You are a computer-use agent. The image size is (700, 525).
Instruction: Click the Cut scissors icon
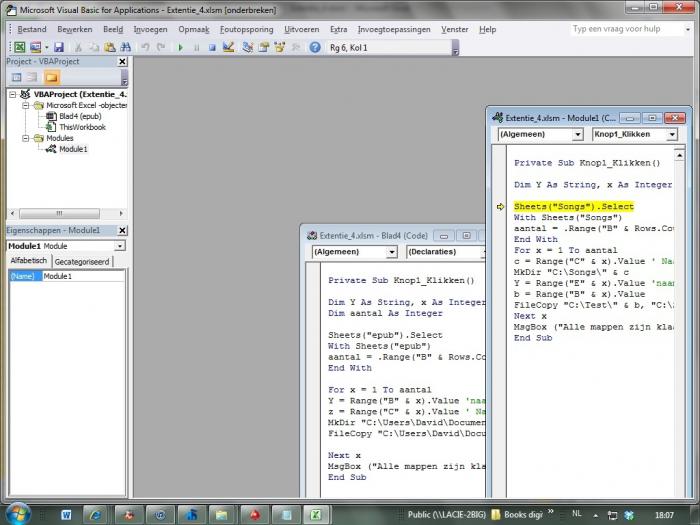pyautogui.click(x=78, y=47)
